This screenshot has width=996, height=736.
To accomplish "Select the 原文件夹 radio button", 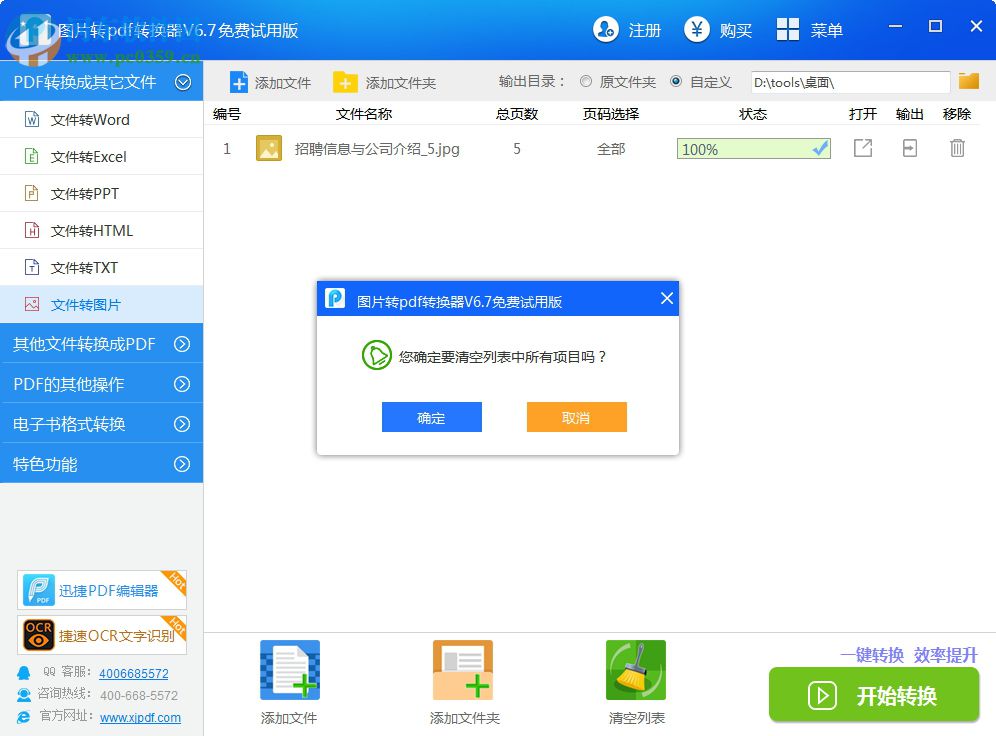I will point(587,83).
